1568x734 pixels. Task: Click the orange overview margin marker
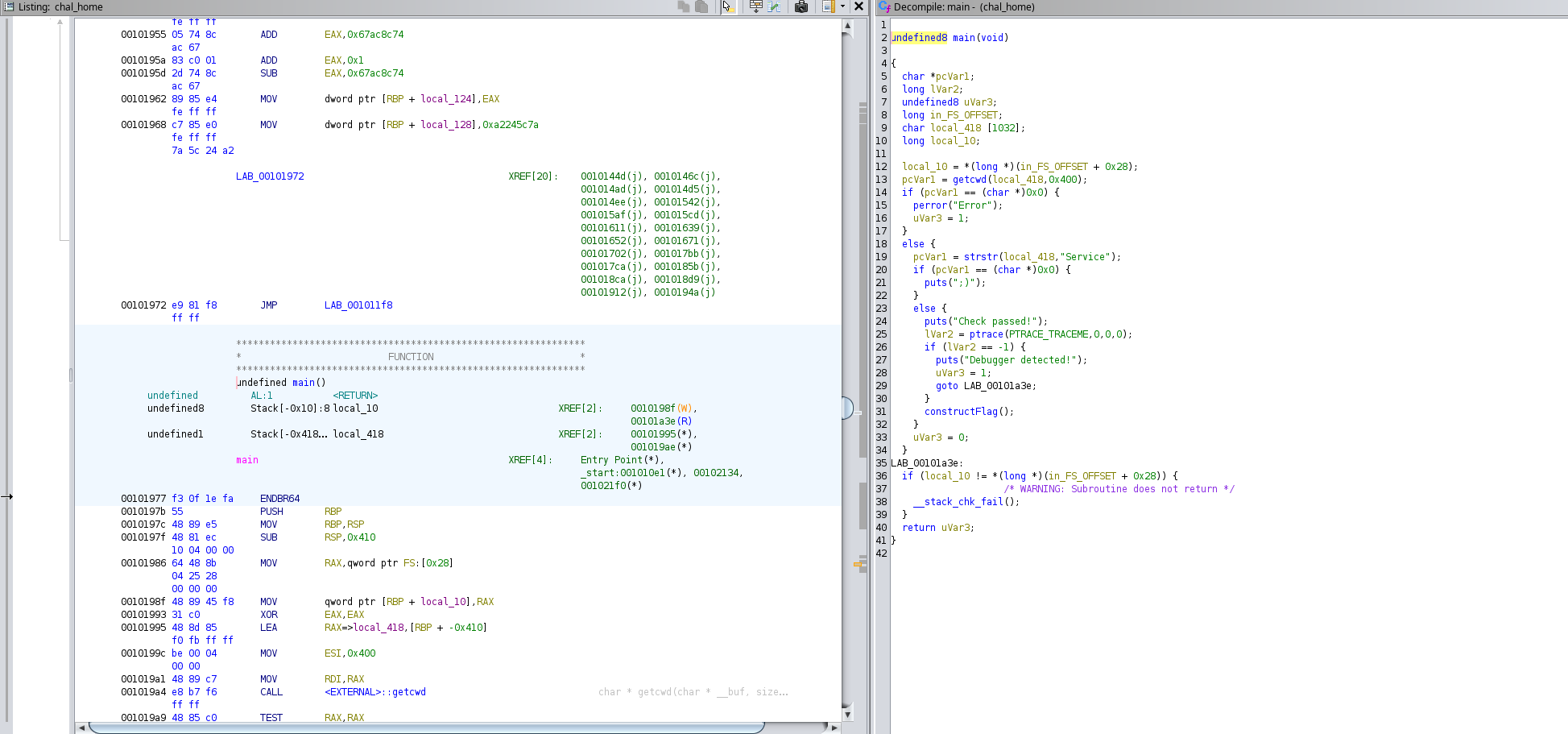click(858, 564)
